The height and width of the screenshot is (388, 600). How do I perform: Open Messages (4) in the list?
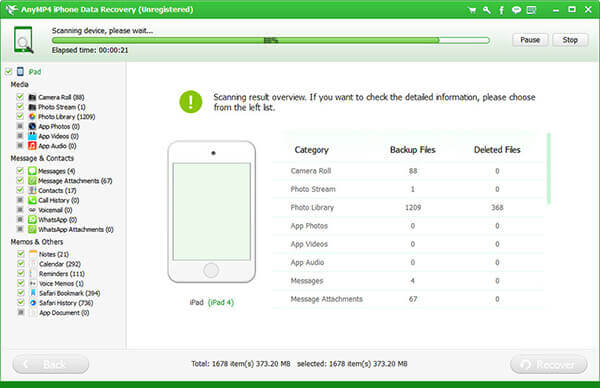(x=57, y=171)
